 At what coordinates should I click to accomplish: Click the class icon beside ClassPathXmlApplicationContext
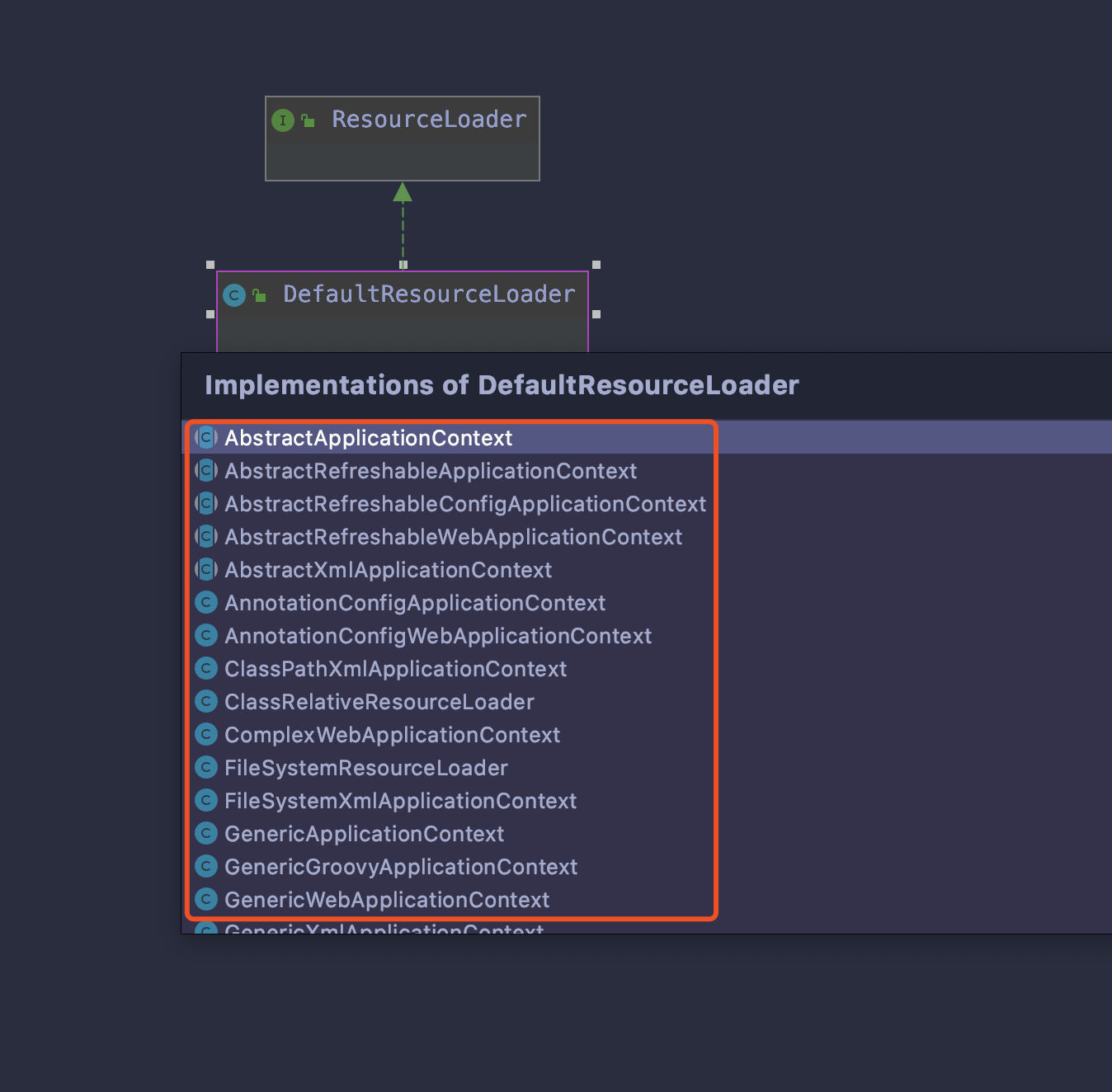click(205, 668)
